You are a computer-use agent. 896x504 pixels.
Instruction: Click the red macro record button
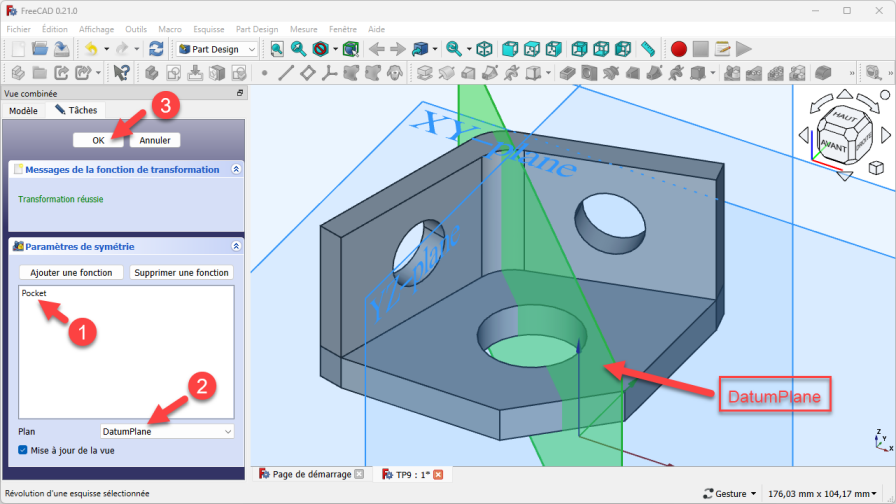coord(679,49)
